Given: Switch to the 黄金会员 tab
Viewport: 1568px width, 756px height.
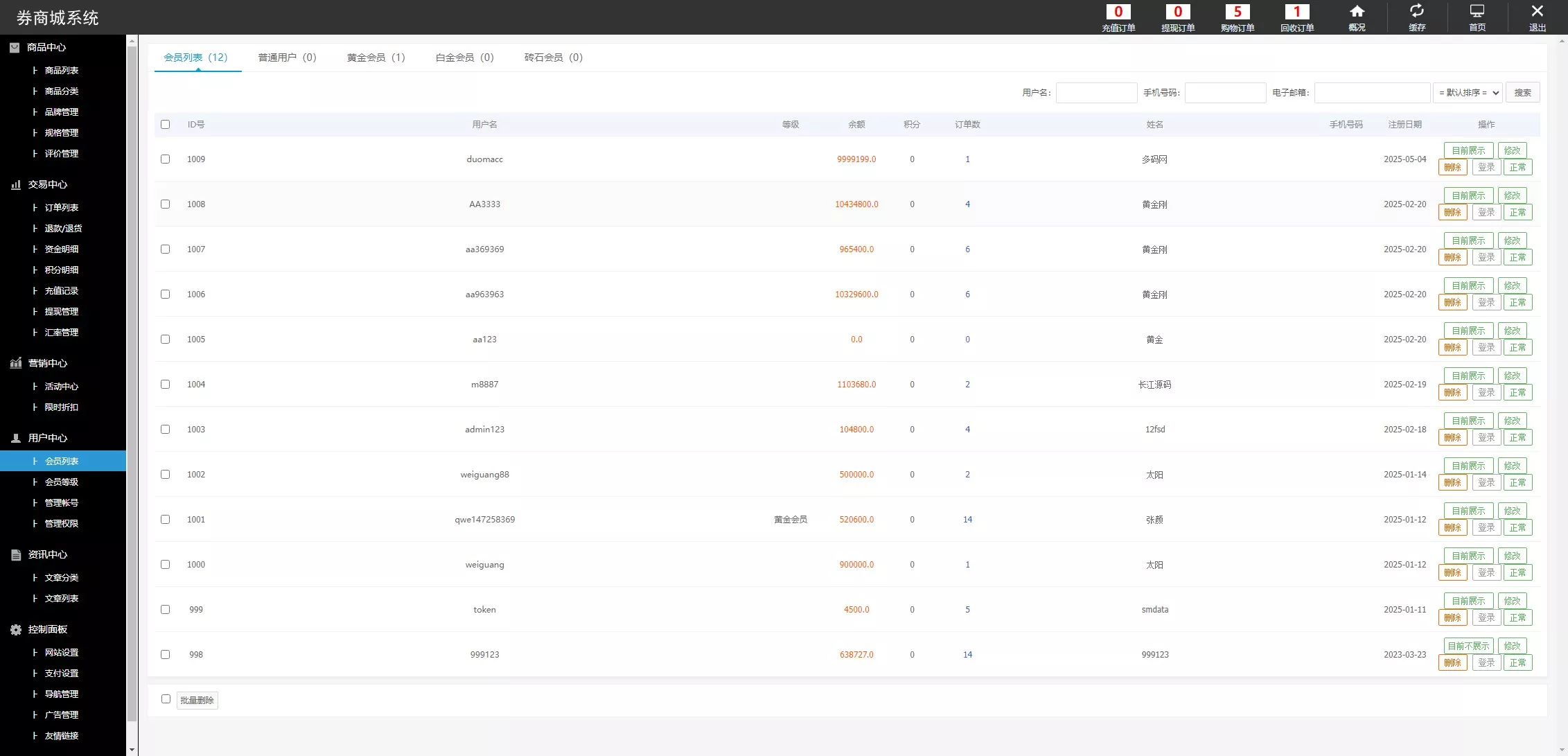Looking at the screenshot, I should point(376,58).
